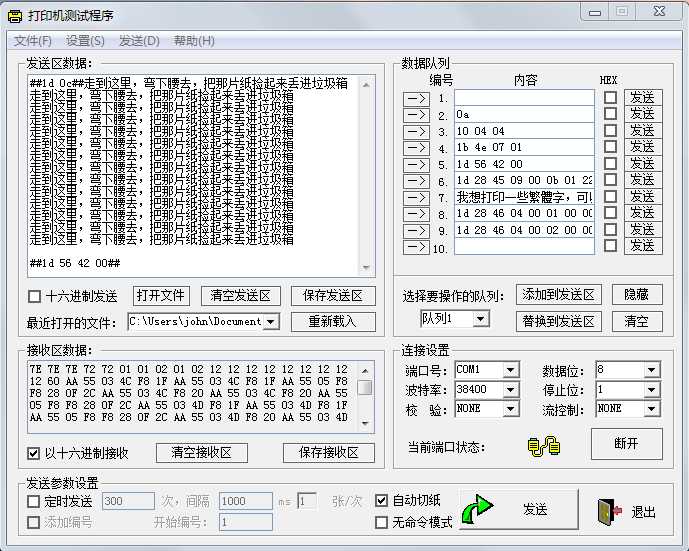This screenshot has width=689, height=551.
Task: Expand the baud rate 38400 dropdown
Action: 510,390
